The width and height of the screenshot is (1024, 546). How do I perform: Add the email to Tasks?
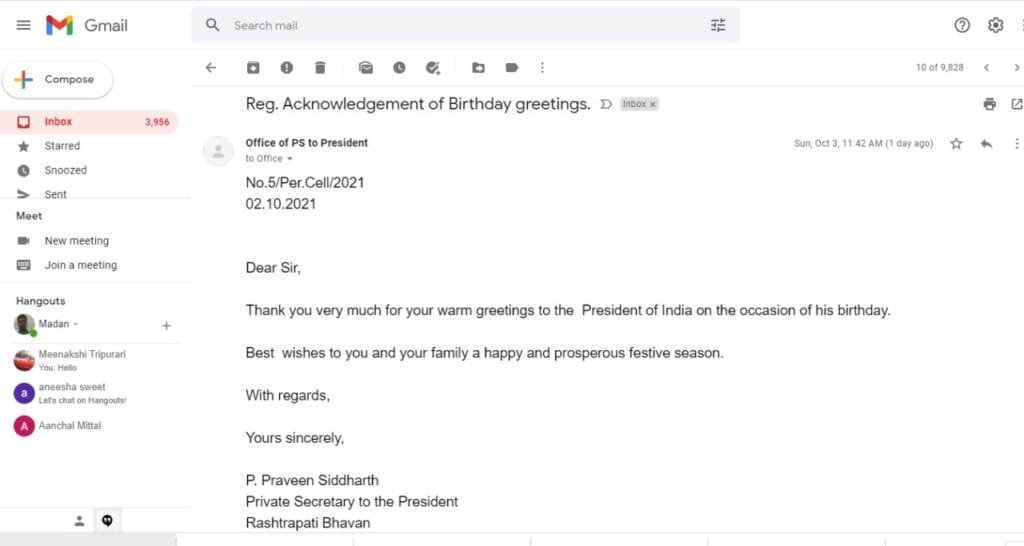click(x=432, y=67)
